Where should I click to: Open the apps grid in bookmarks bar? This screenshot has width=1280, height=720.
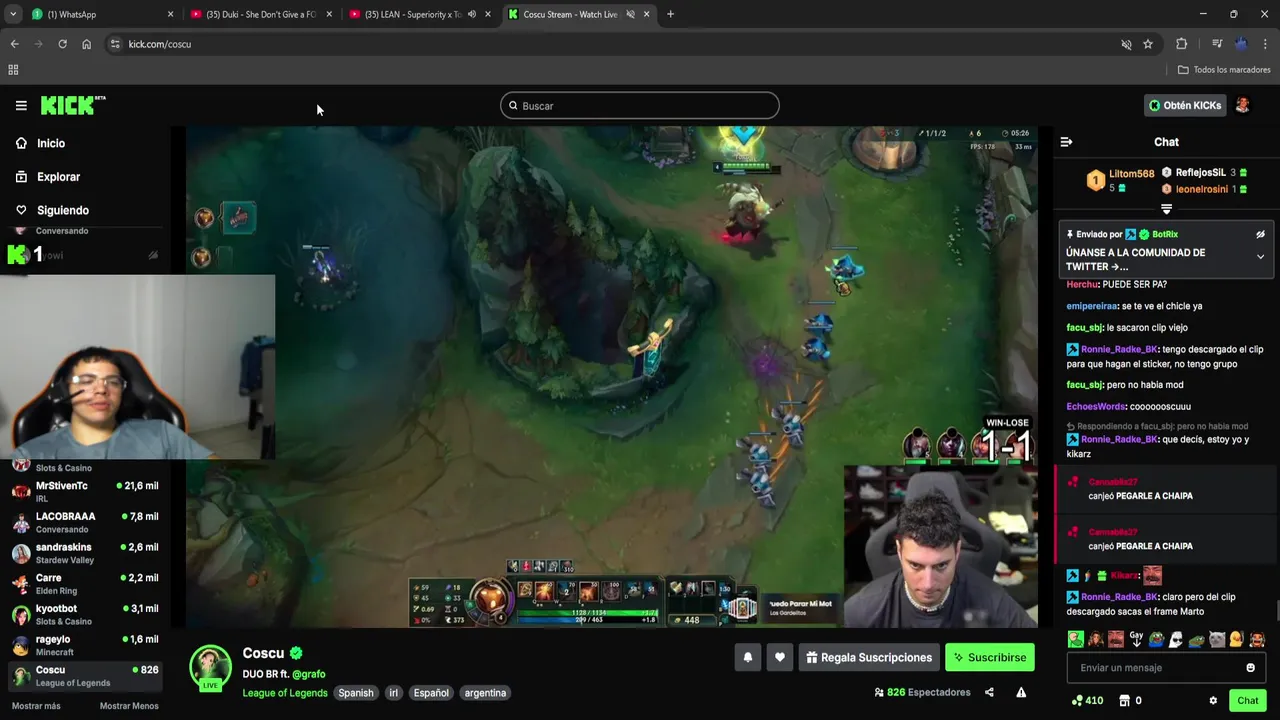tap(13, 70)
